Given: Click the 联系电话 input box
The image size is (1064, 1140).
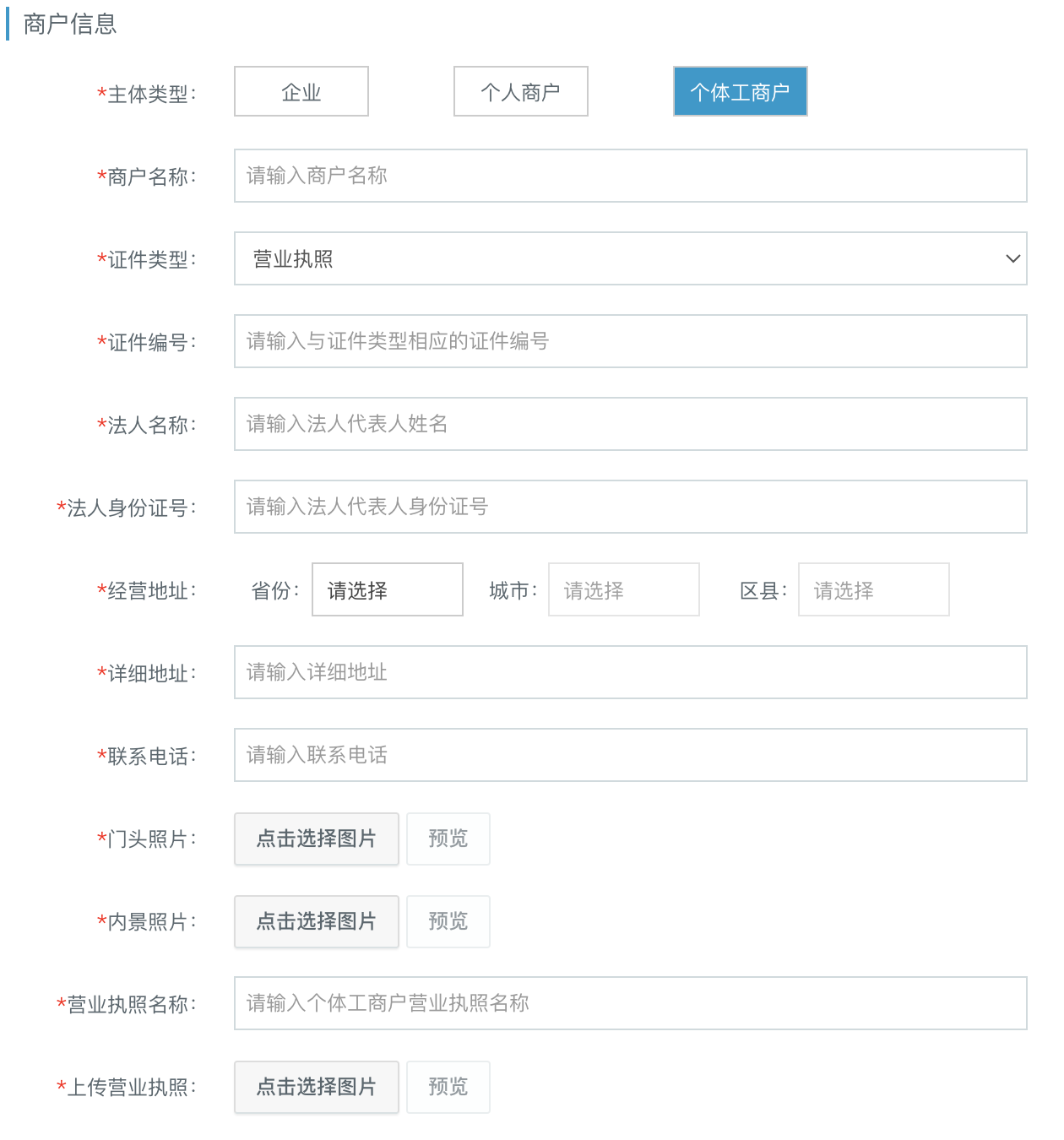Looking at the screenshot, I should 631,755.
